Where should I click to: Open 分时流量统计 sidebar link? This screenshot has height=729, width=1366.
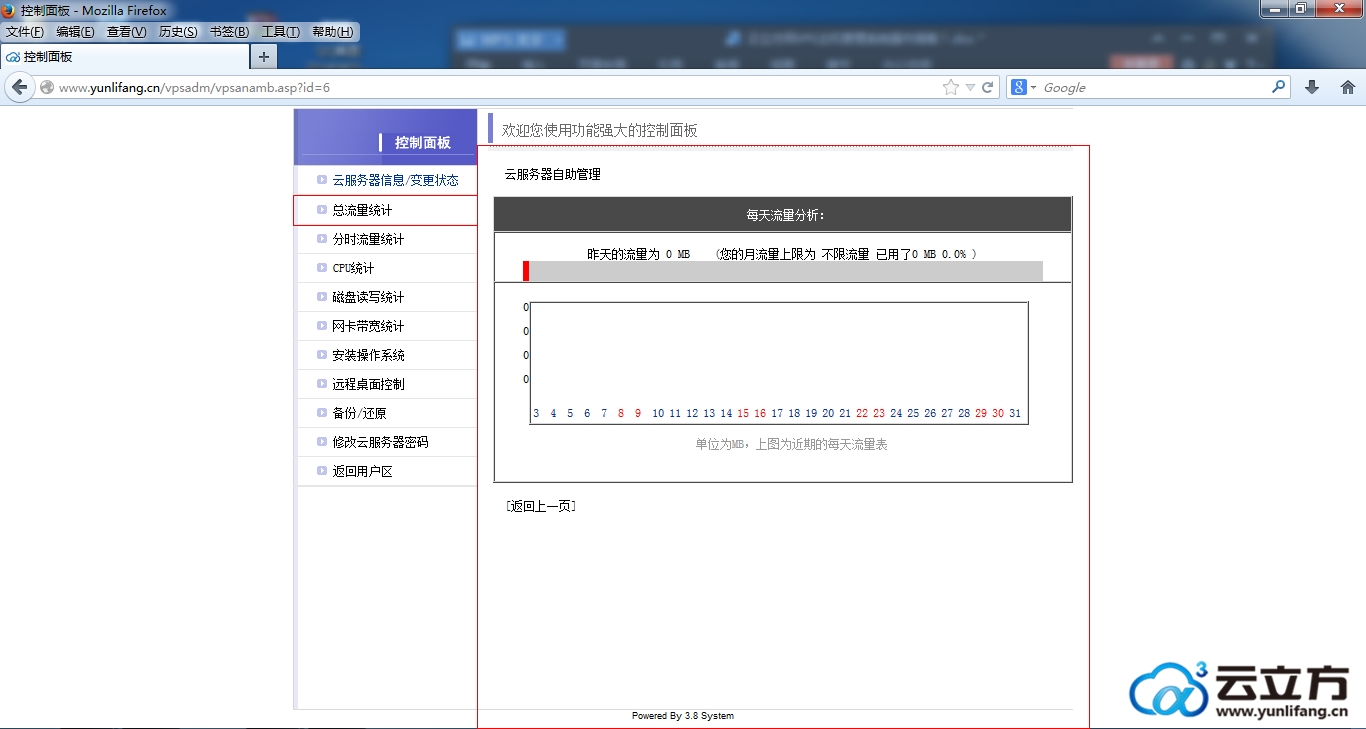point(368,239)
